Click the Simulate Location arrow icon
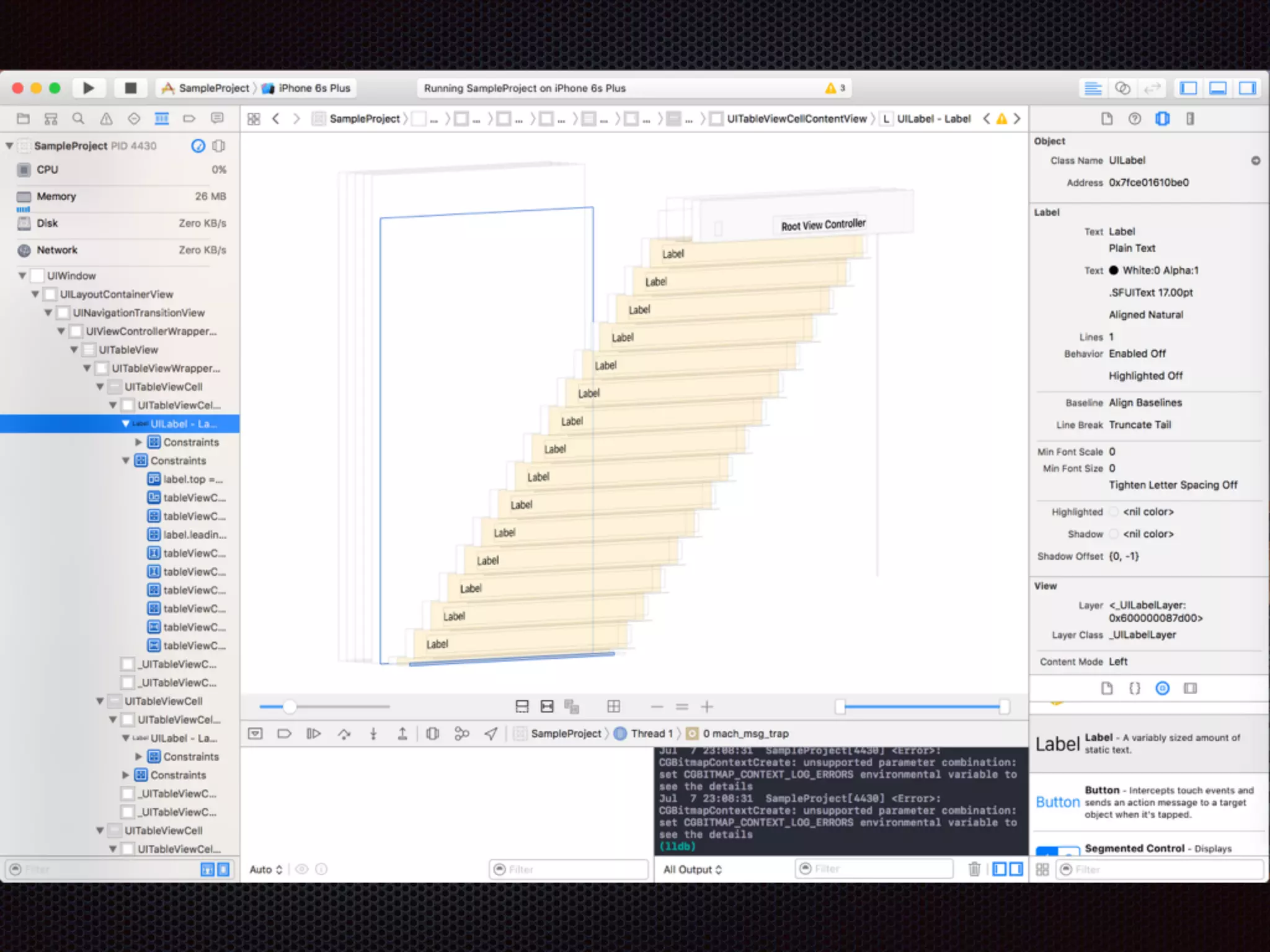The height and width of the screenshot is (952, 1270). [491, 734]
